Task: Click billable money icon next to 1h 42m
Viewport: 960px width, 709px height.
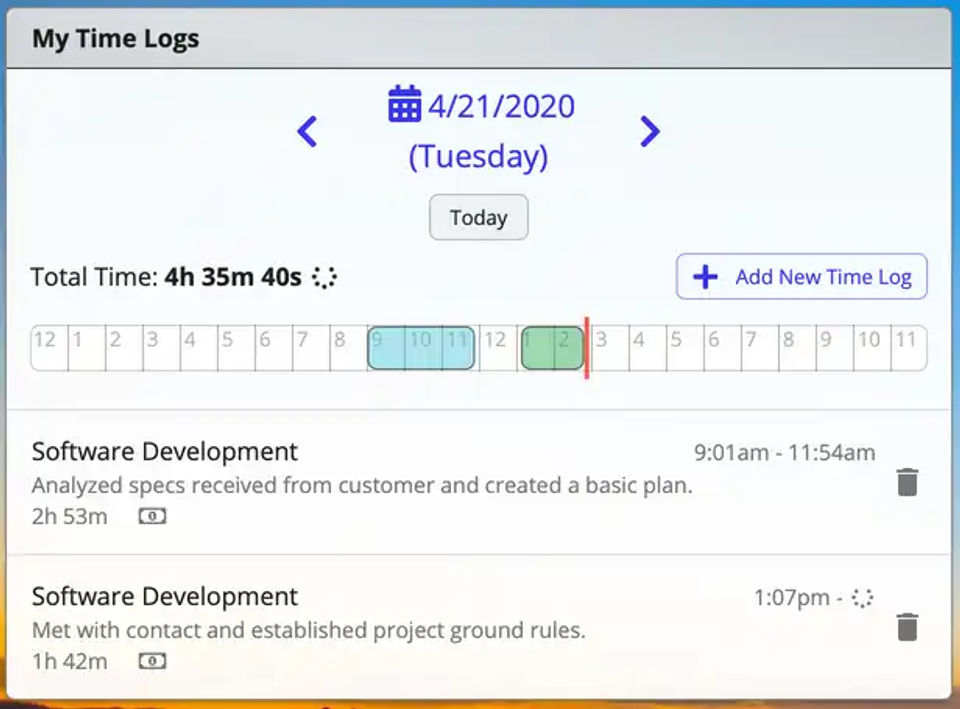Action: tap(152, 661)
